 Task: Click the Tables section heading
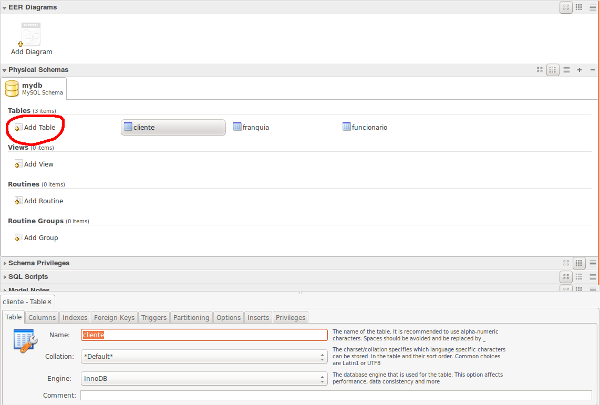click(x=19, y=110)
